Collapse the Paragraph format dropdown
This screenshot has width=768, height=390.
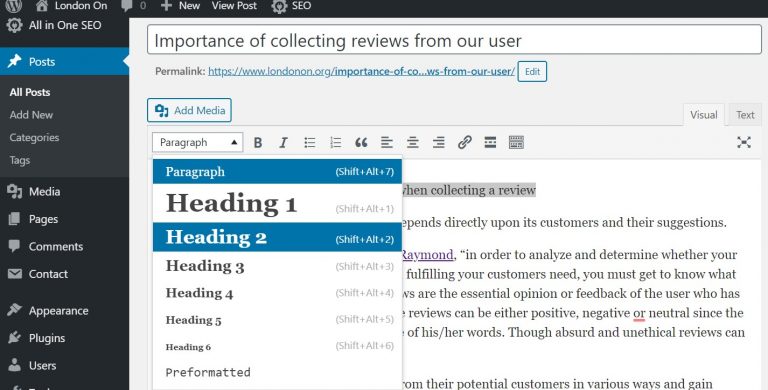[197, 143]
